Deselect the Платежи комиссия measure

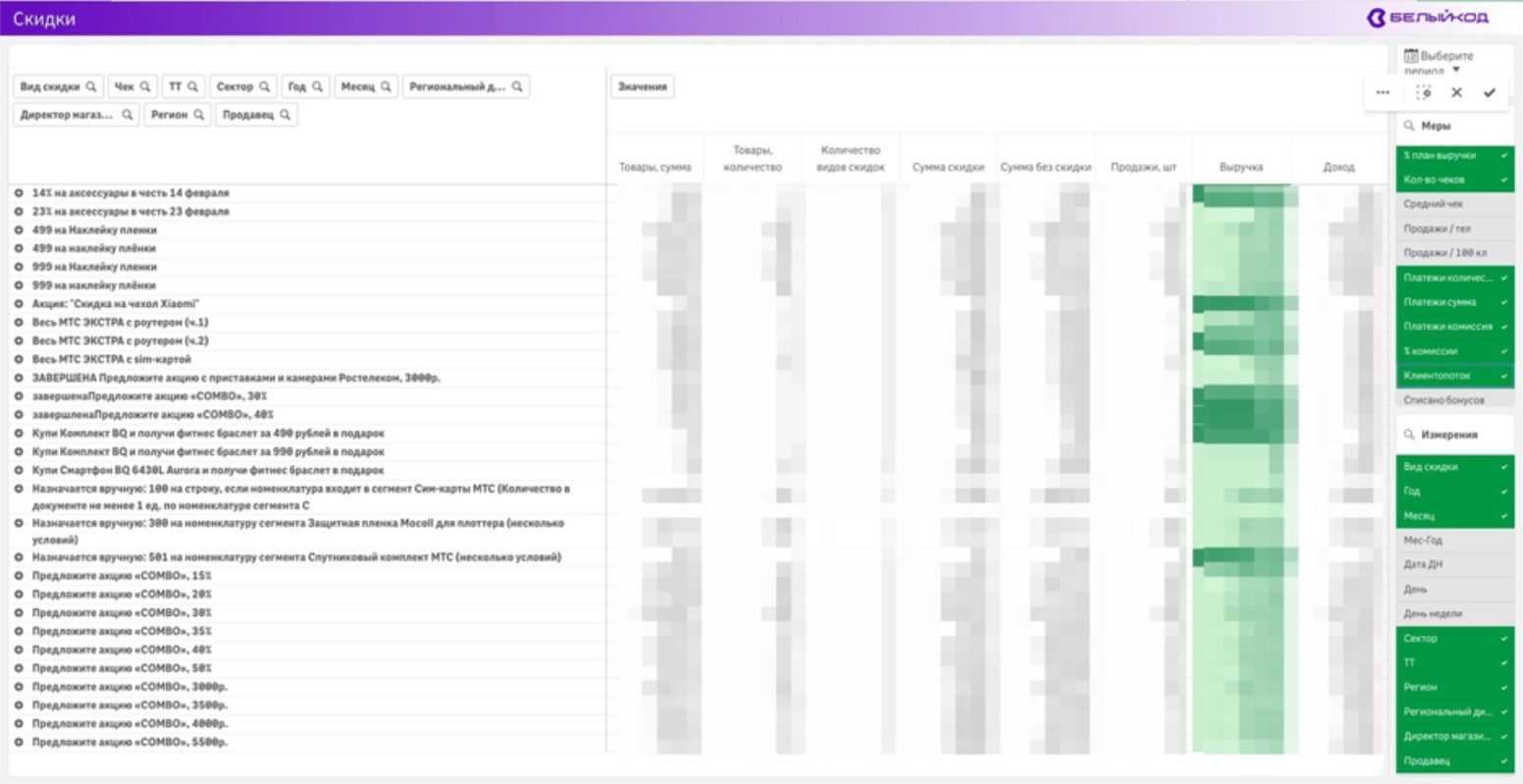[1455, 327]
